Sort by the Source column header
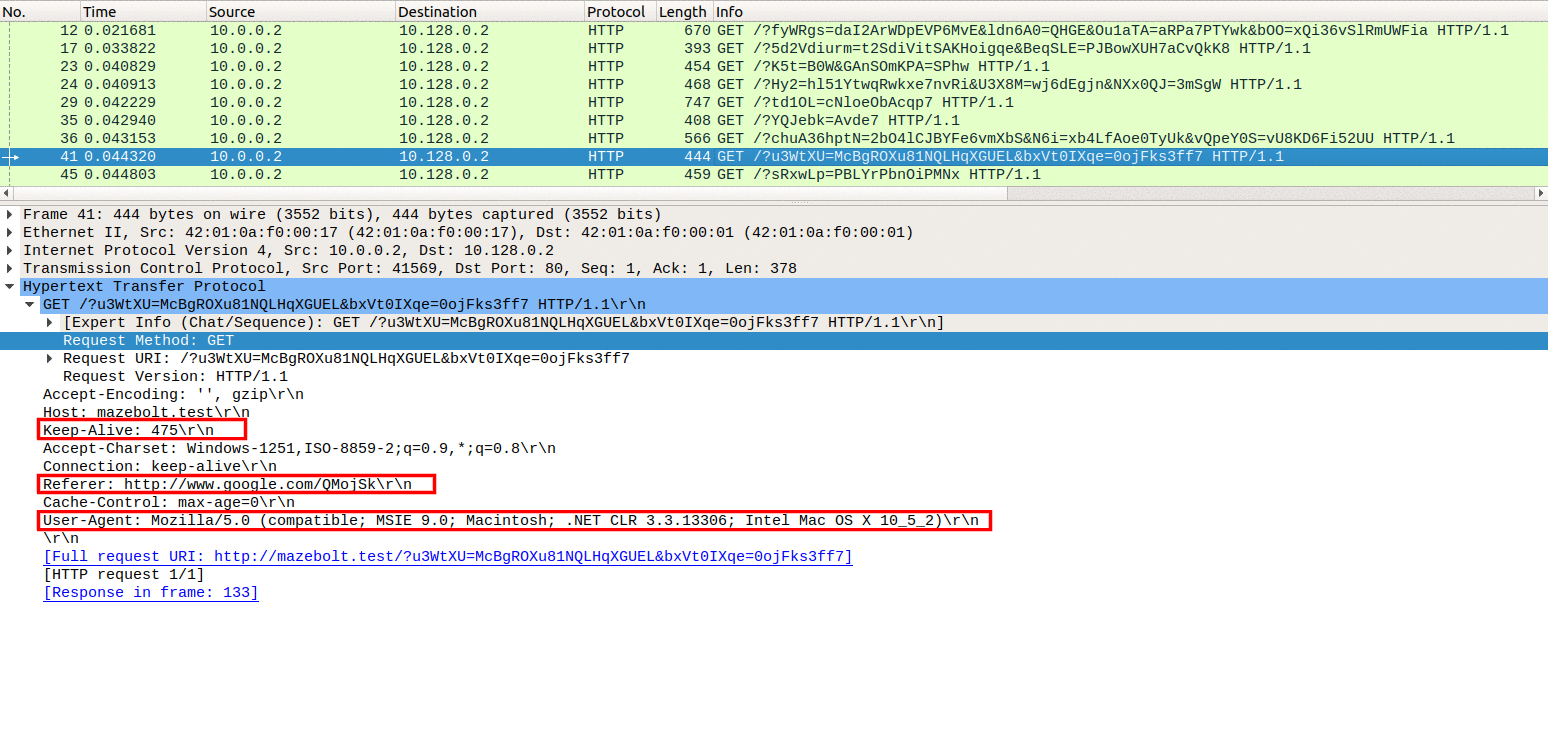 click(x=300, y=11)
